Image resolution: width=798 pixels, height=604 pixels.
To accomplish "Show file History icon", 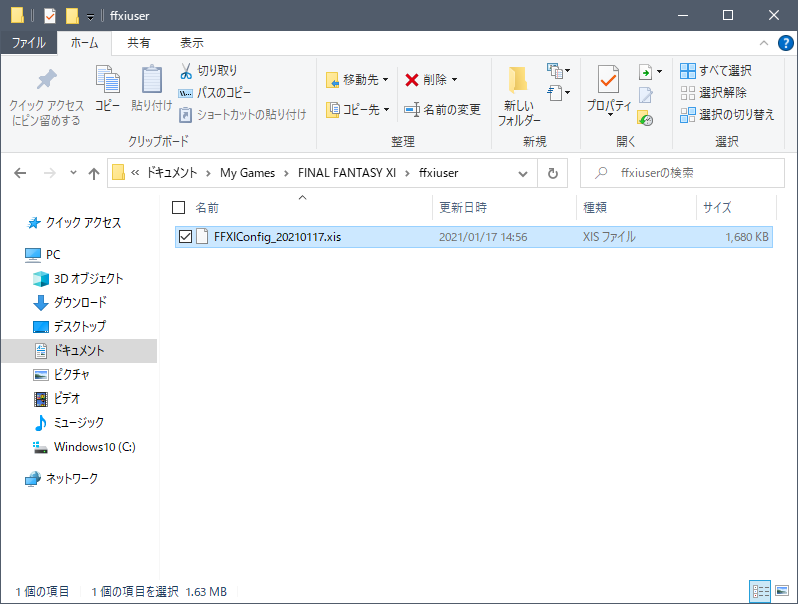I will (x=645, y=118).
